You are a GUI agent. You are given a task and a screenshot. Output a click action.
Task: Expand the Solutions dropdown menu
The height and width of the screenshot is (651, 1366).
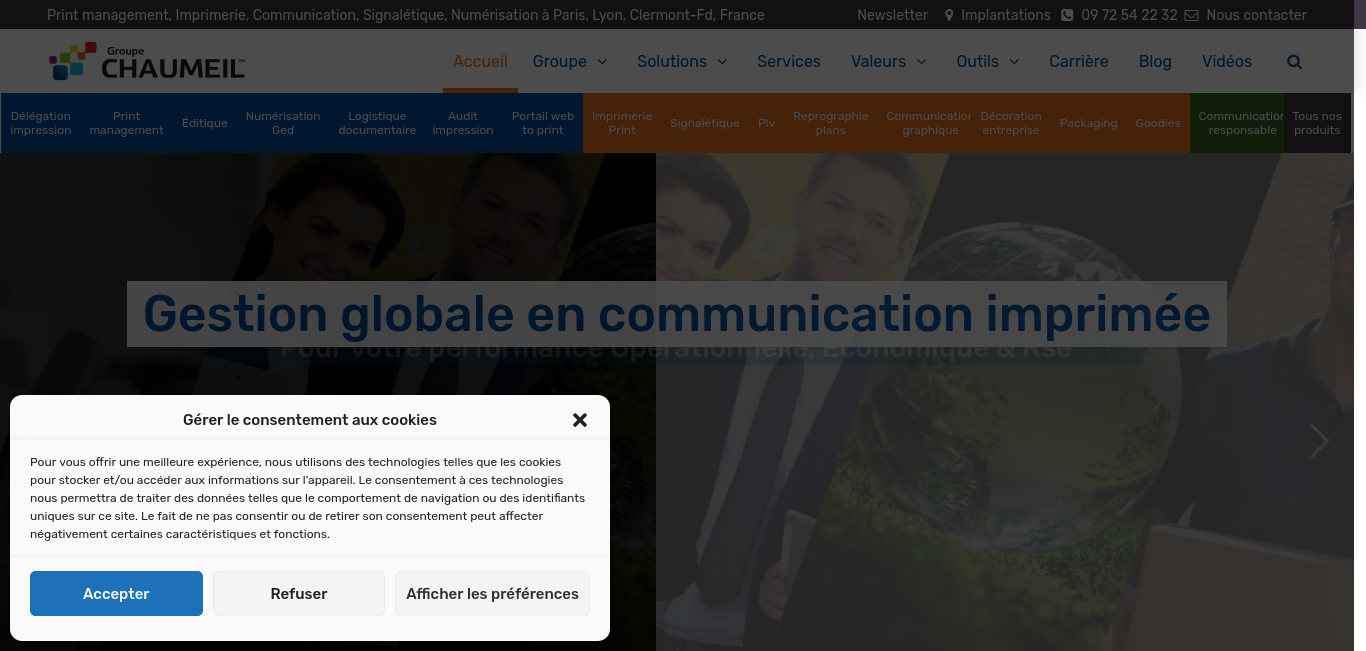coord(681,62)
